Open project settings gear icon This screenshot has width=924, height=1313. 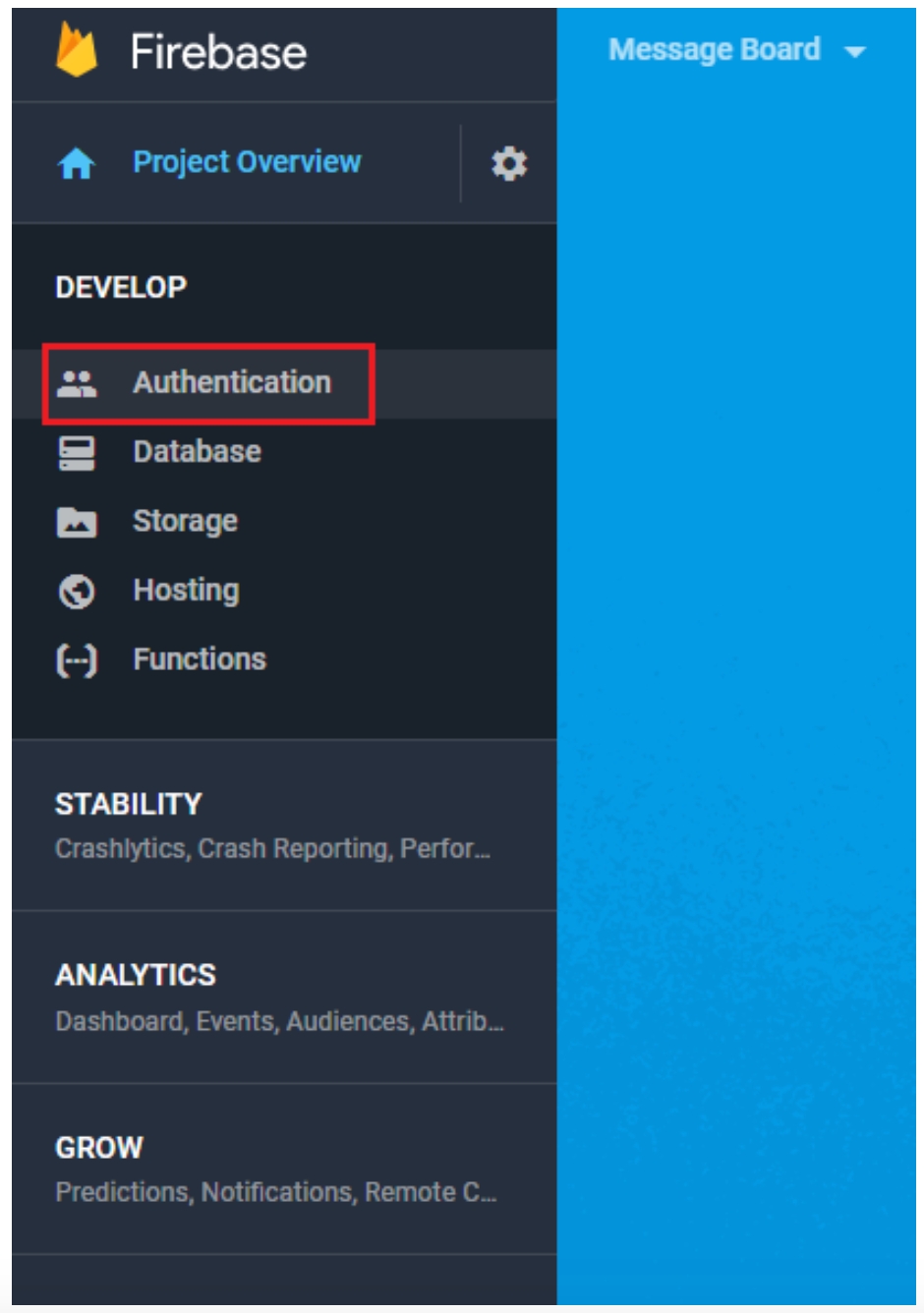click(x=508, y=163)
